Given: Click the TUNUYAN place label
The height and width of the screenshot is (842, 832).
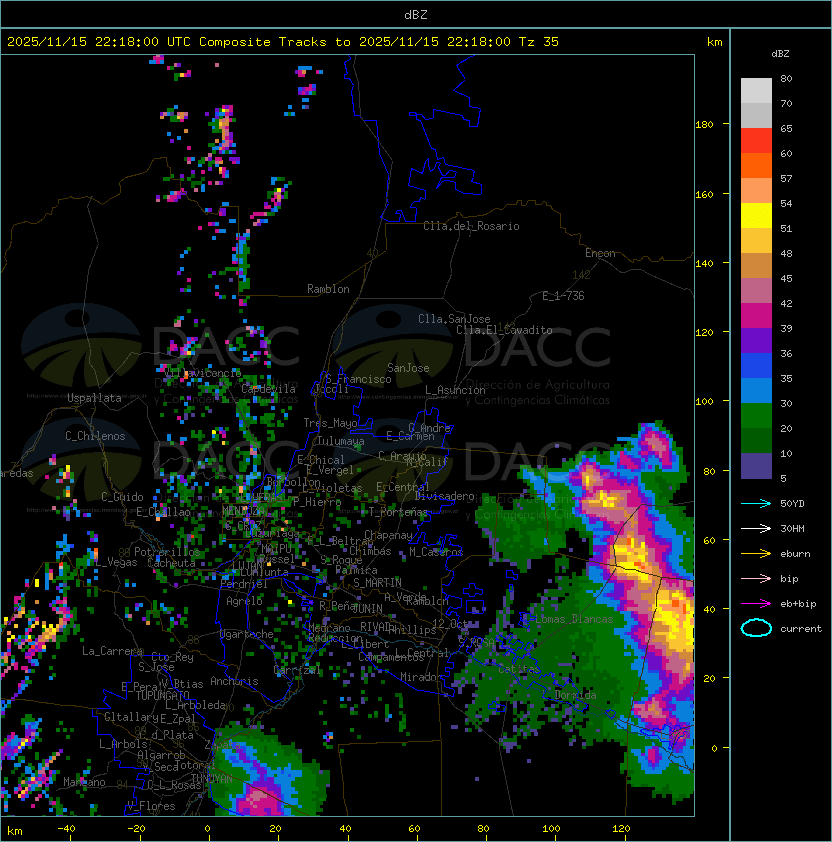Looking at the screenshot, I should click(x=212, y=778).
